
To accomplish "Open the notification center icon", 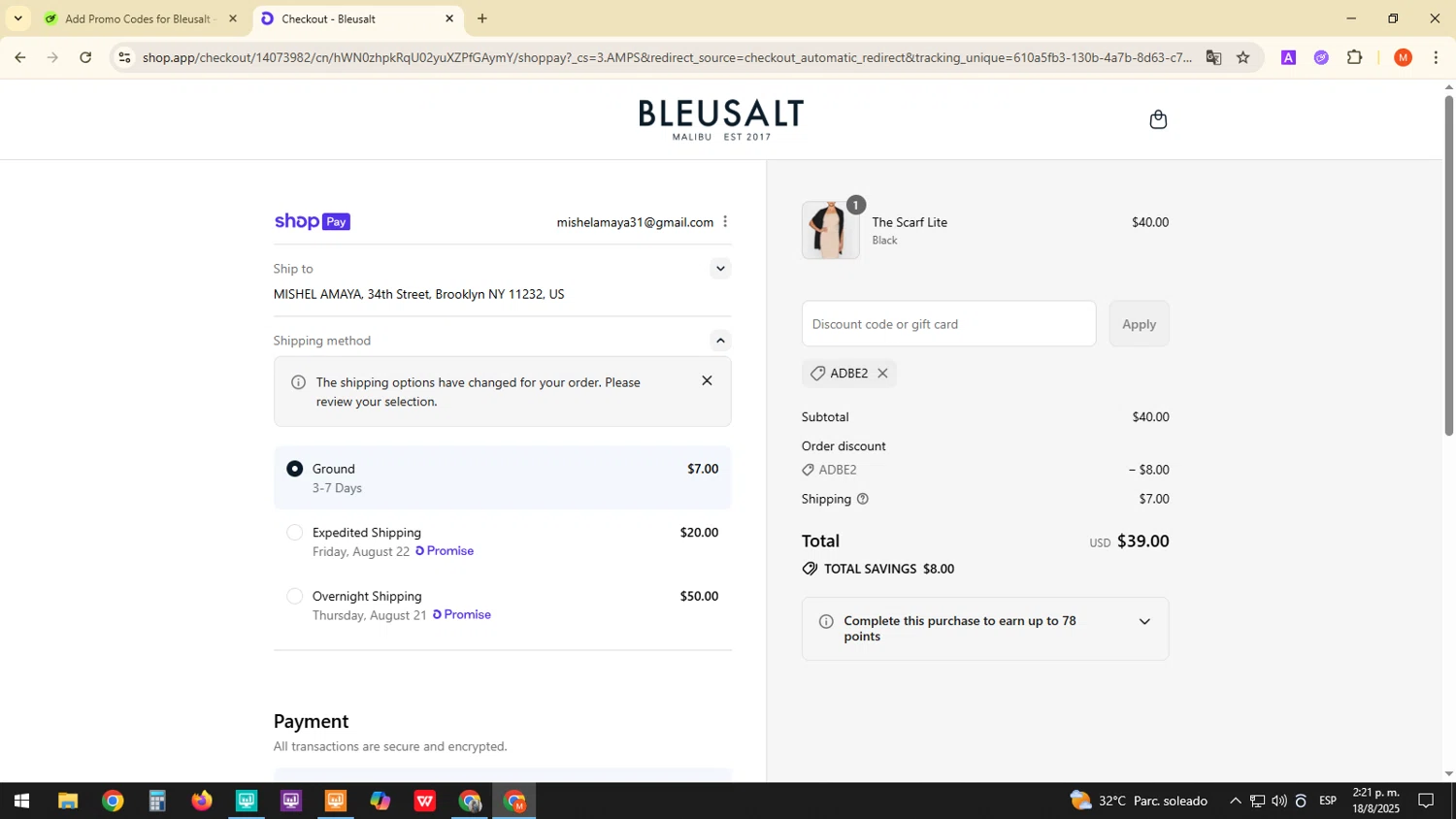I will tap(1426, 801).
